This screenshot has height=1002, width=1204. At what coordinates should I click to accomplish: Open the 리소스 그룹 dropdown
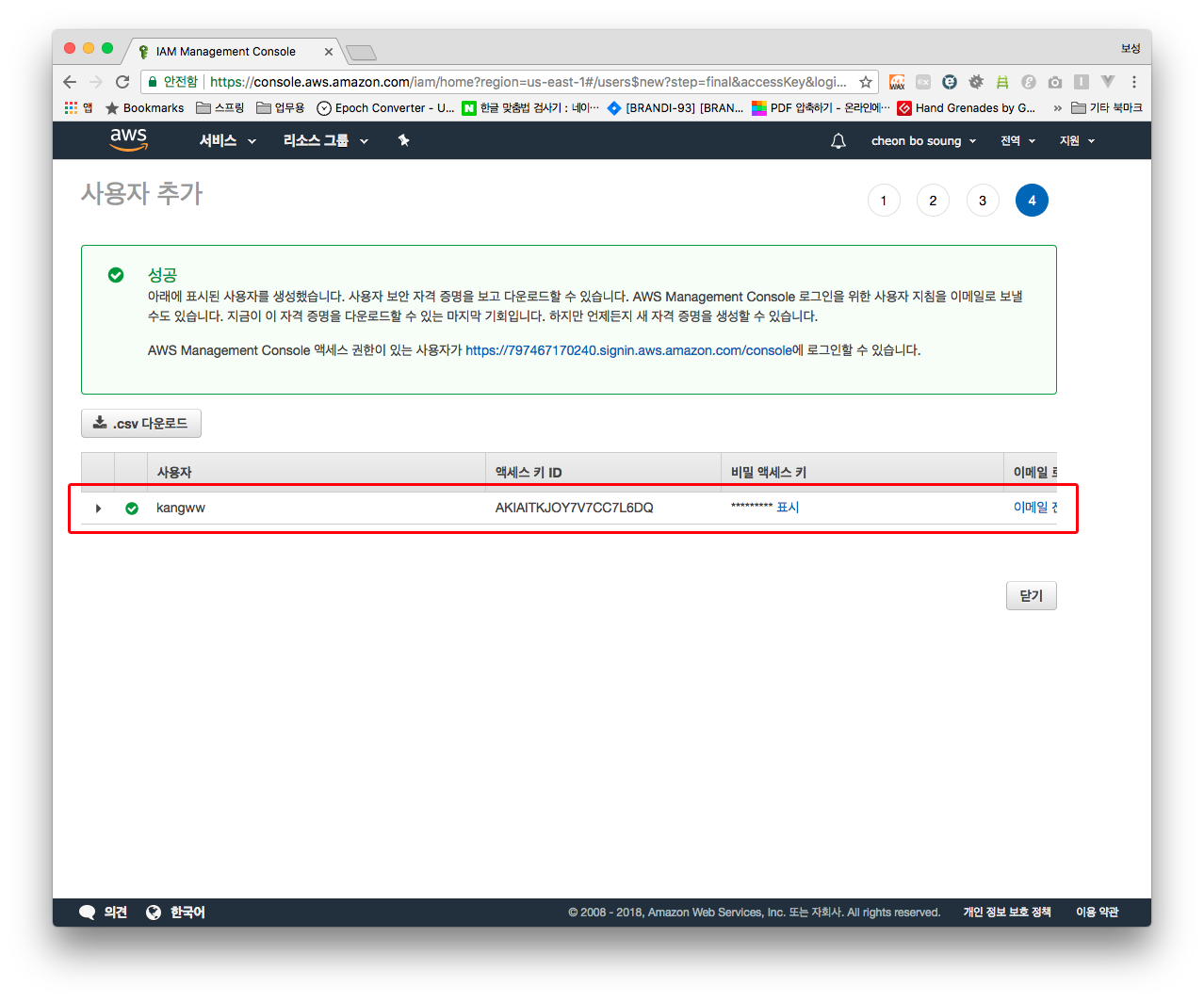coord(325,141)
